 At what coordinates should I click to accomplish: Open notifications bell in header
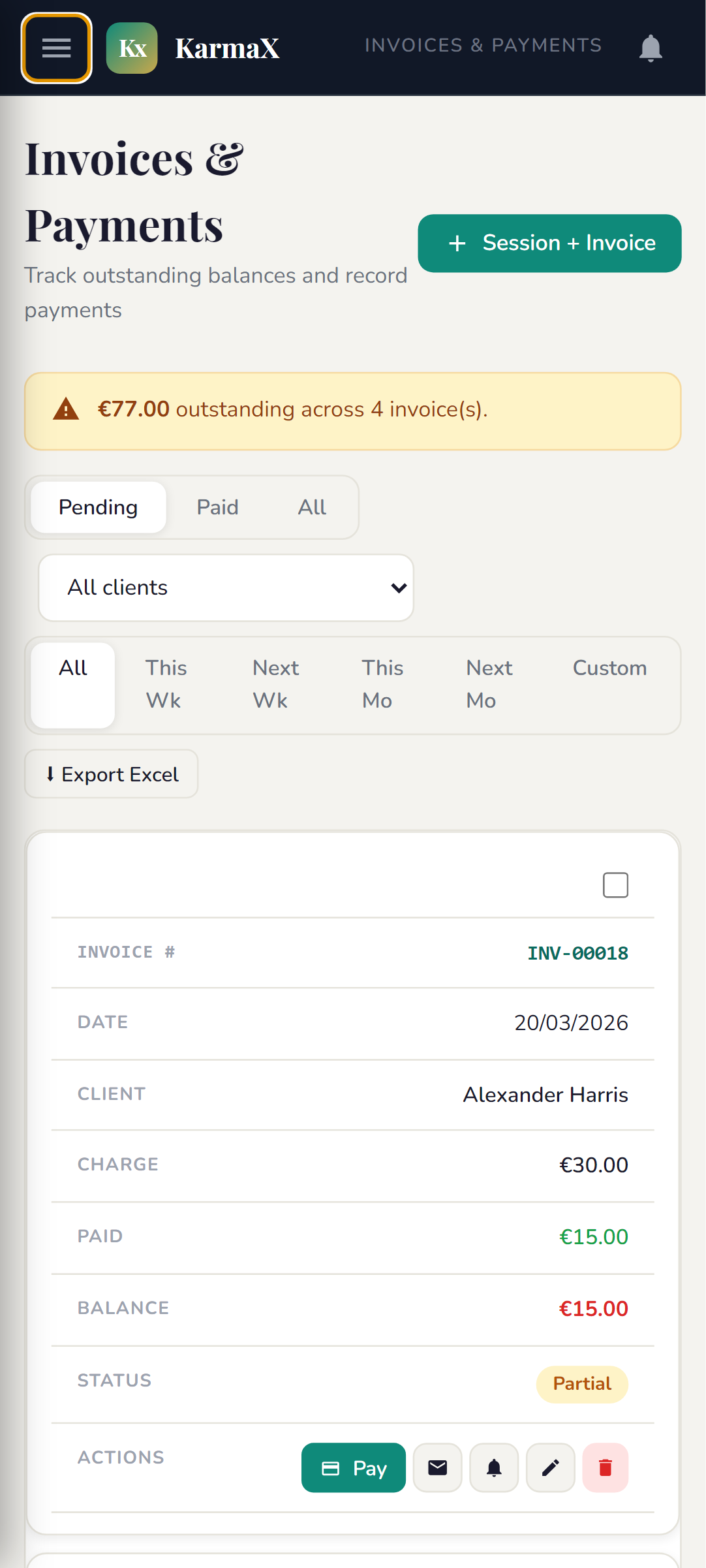pyautogui.click(x=651, y=48)
